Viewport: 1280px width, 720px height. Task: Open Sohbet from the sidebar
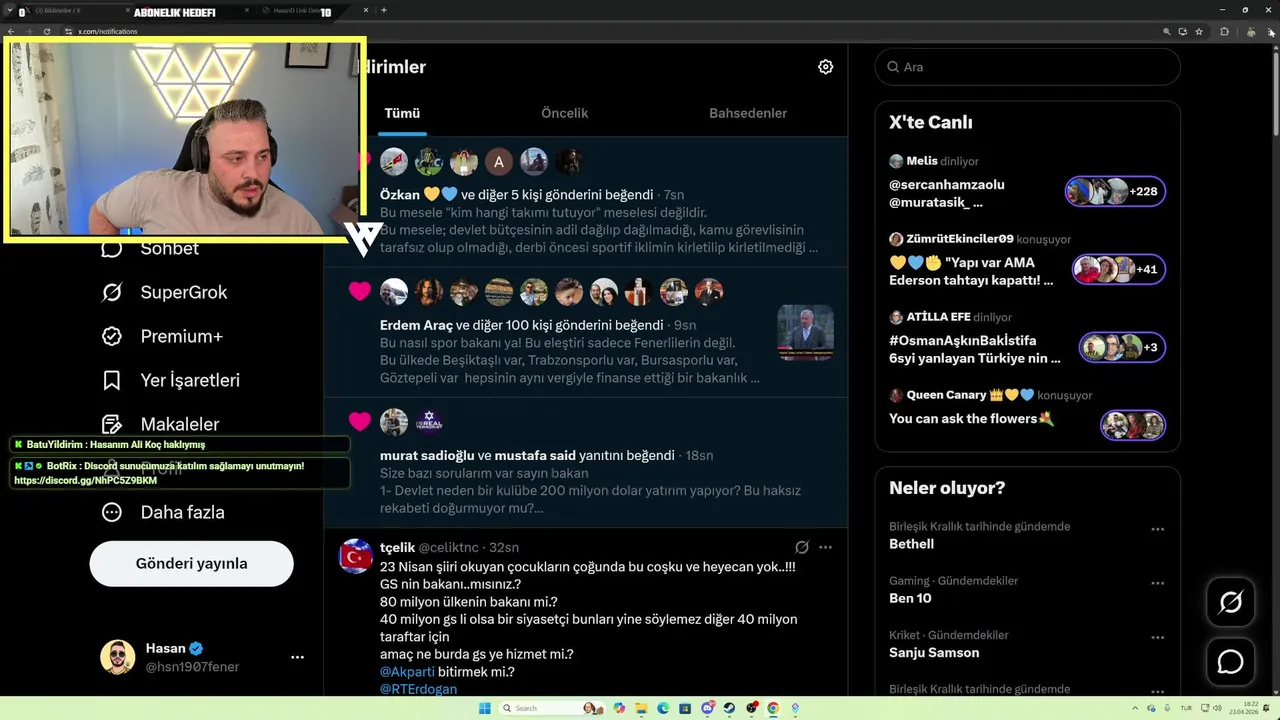pos(150,248)
